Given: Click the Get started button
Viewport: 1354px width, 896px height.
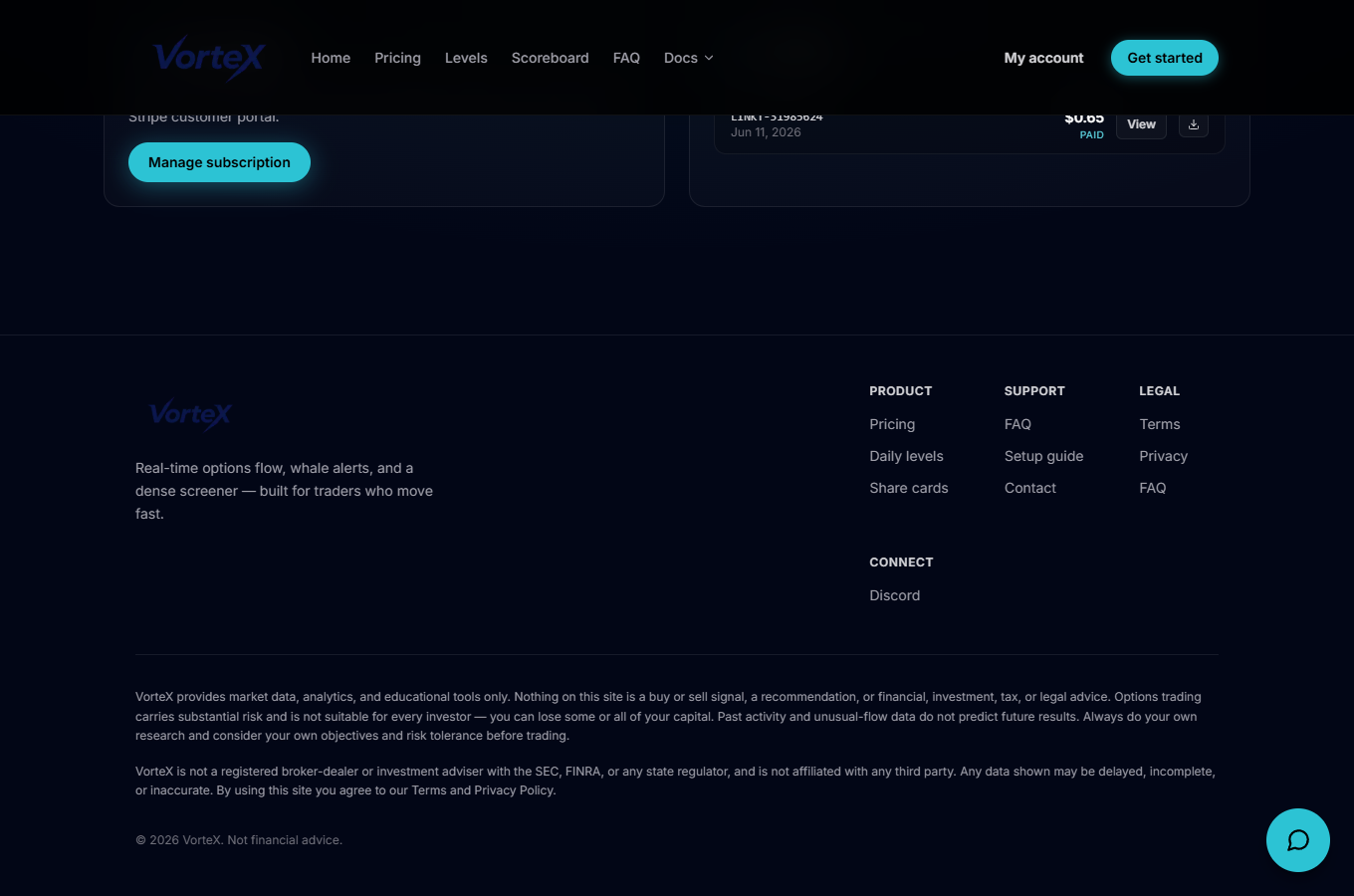Looking at the screenshot, I should (x=1165, y=58).
